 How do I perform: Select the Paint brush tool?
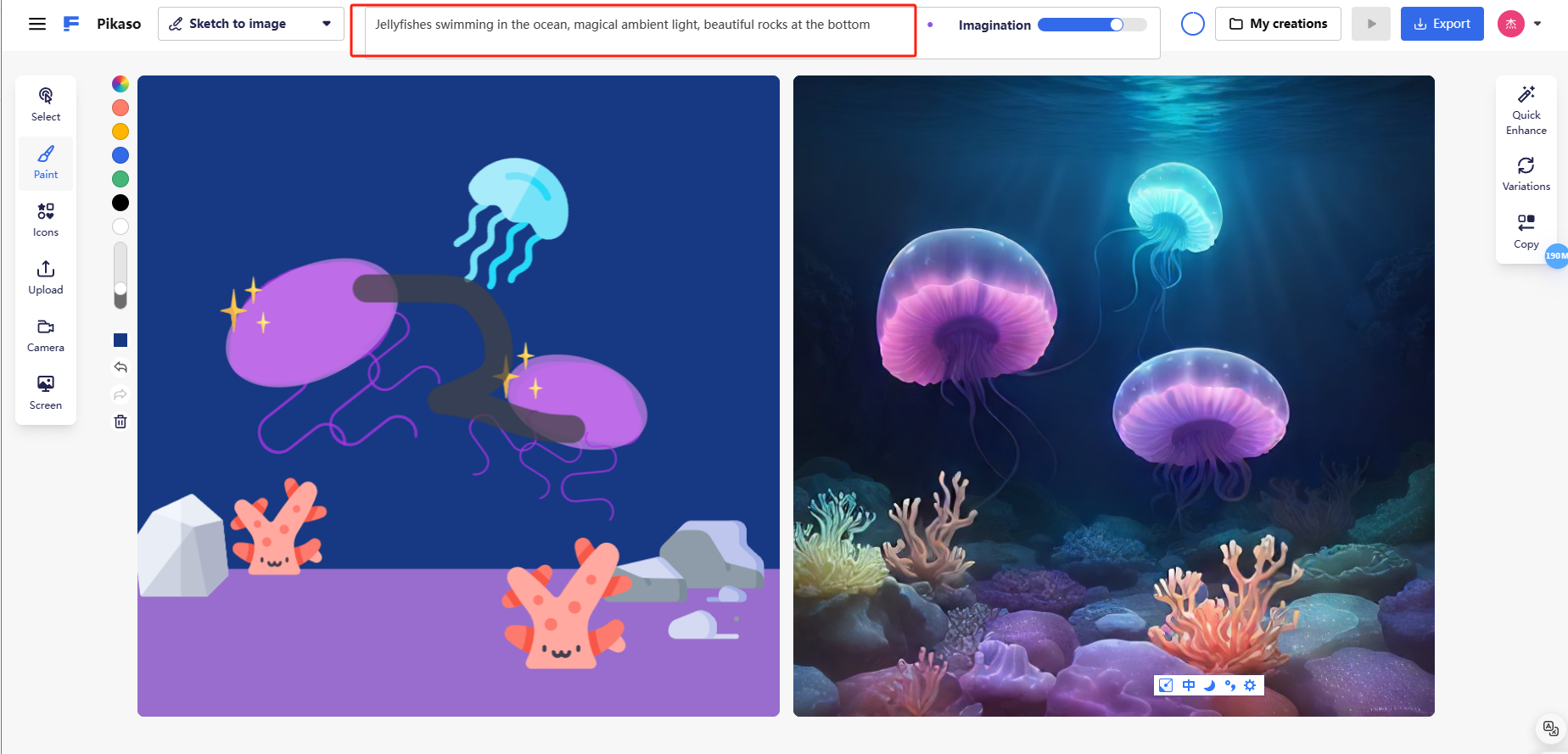[x=46, y=163]
